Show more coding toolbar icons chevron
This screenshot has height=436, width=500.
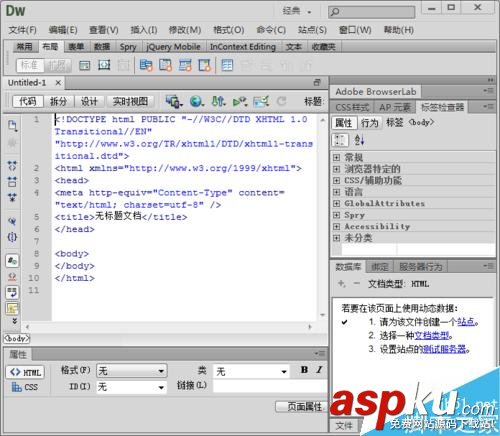[14, 321]
